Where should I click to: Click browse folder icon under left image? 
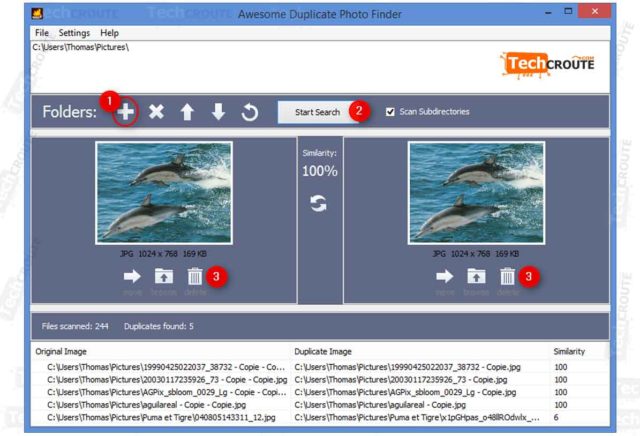point(164,276)
